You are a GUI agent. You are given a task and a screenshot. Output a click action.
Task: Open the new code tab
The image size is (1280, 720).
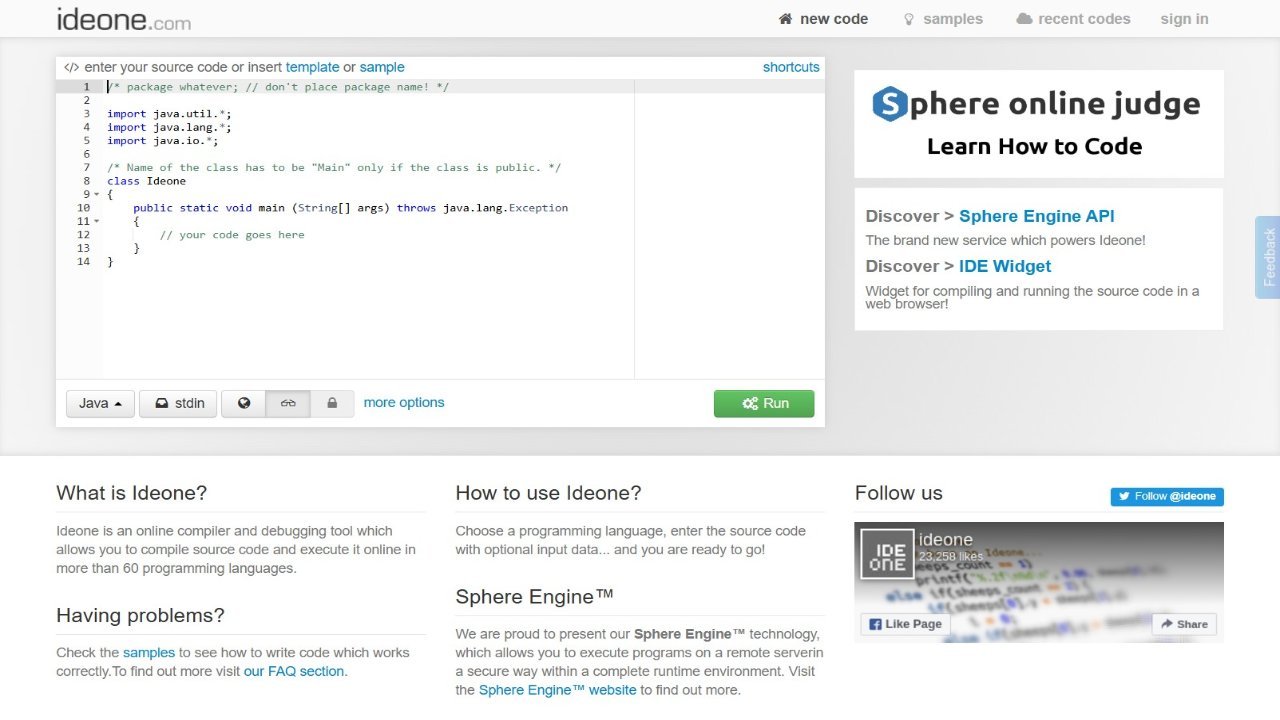(x=823, y=19)
